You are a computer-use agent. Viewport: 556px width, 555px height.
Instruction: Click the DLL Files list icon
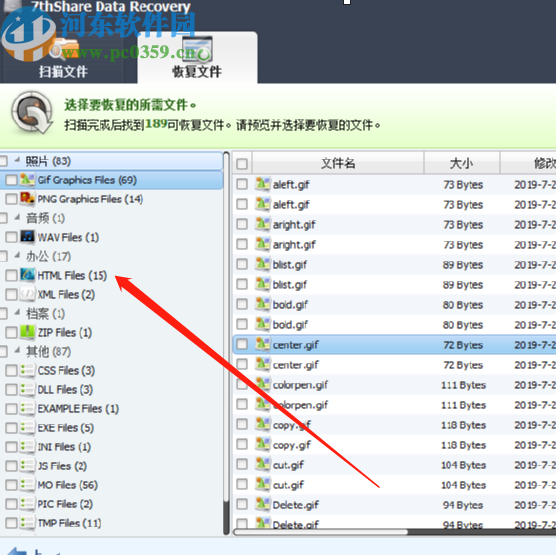coord(27,389)
